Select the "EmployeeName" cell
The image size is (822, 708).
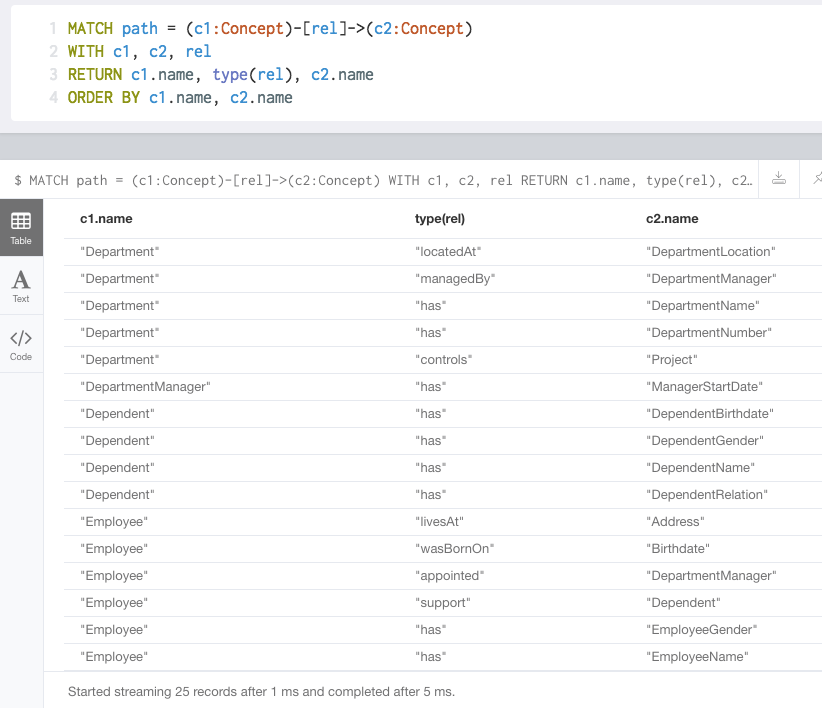[697, 657]
